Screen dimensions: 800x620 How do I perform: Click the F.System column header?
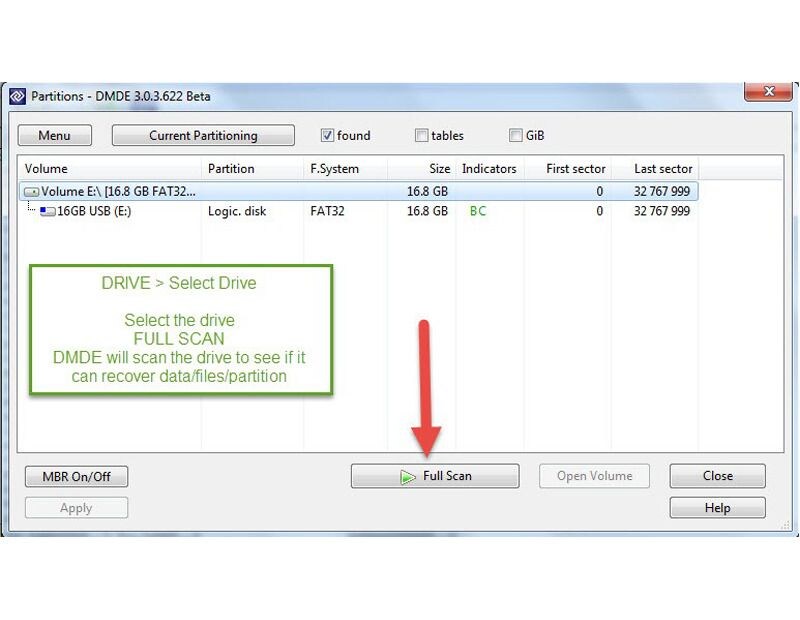pos(345,168)
